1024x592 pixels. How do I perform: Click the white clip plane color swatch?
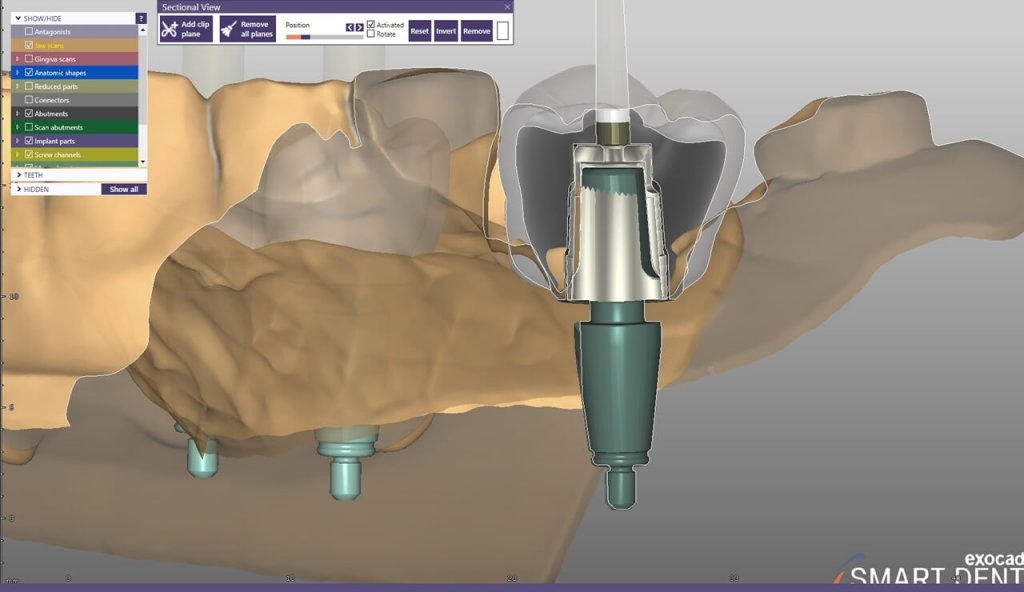[x=502, y=31]
